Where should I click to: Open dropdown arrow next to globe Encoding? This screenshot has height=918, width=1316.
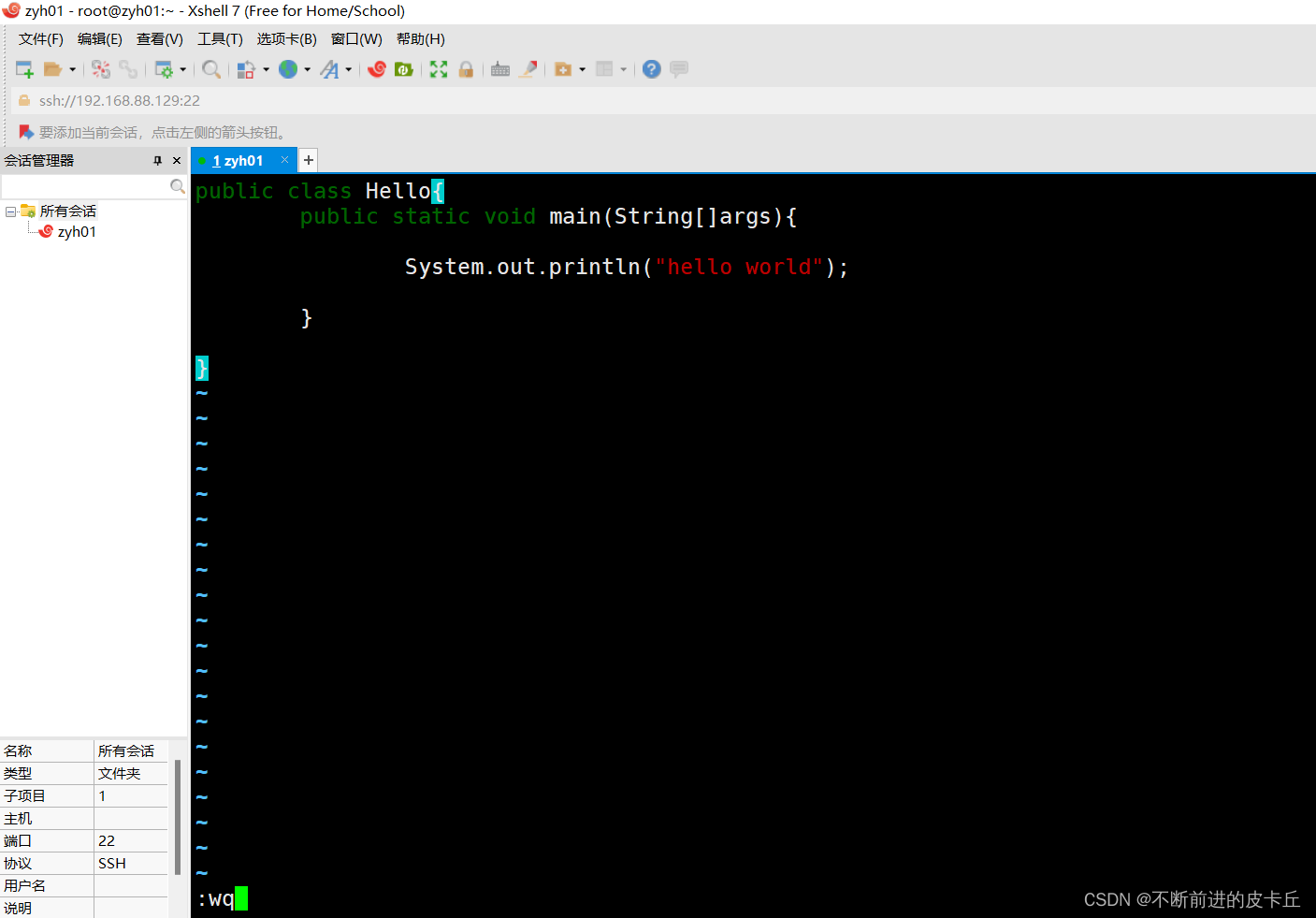click(x=307, y=69)
